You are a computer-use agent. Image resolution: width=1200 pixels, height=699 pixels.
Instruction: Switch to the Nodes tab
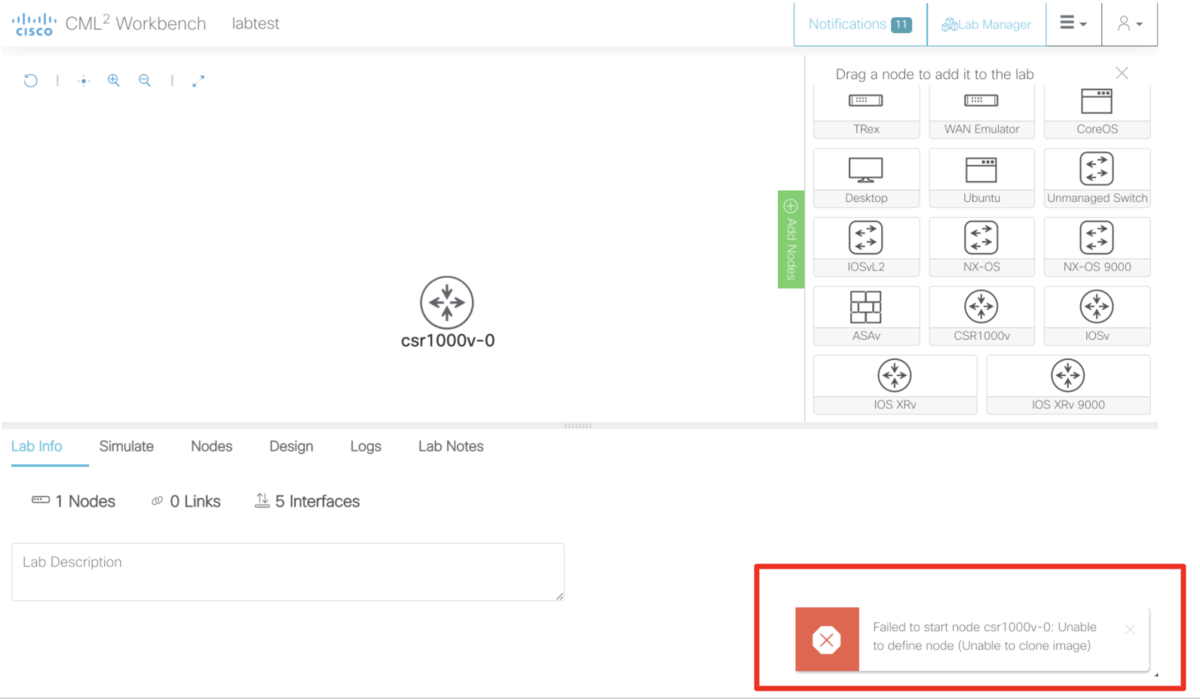point(212,447)
